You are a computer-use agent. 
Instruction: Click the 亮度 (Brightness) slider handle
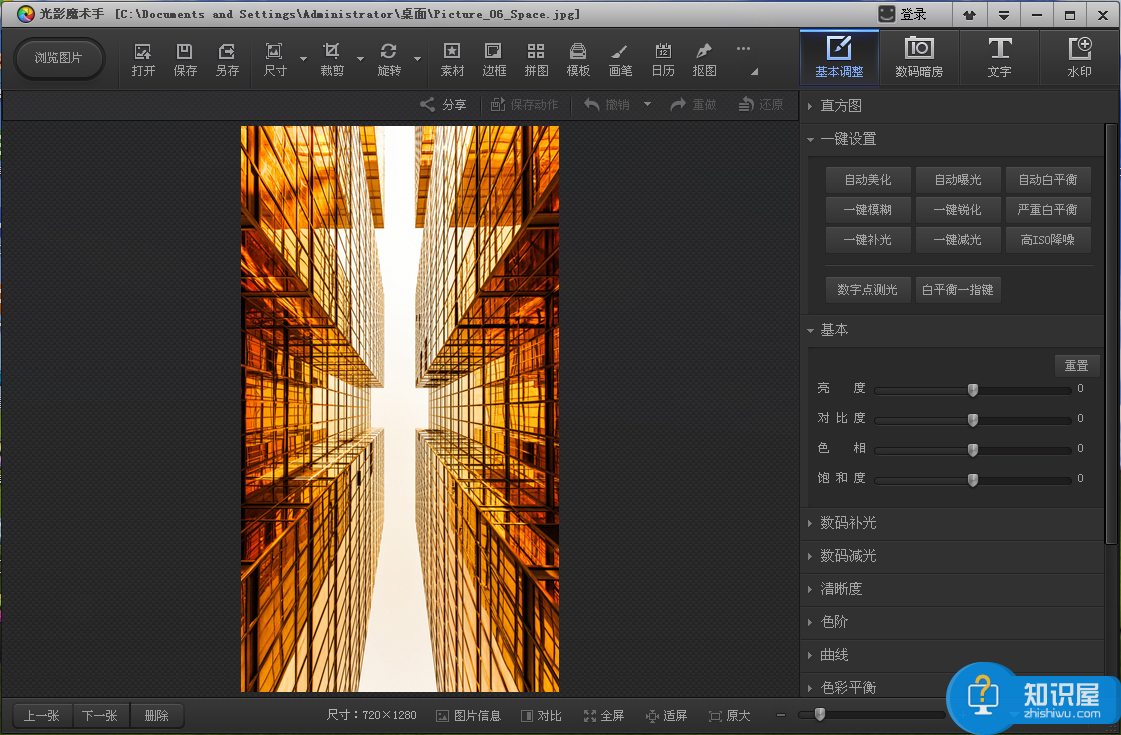tap(972, 390)
